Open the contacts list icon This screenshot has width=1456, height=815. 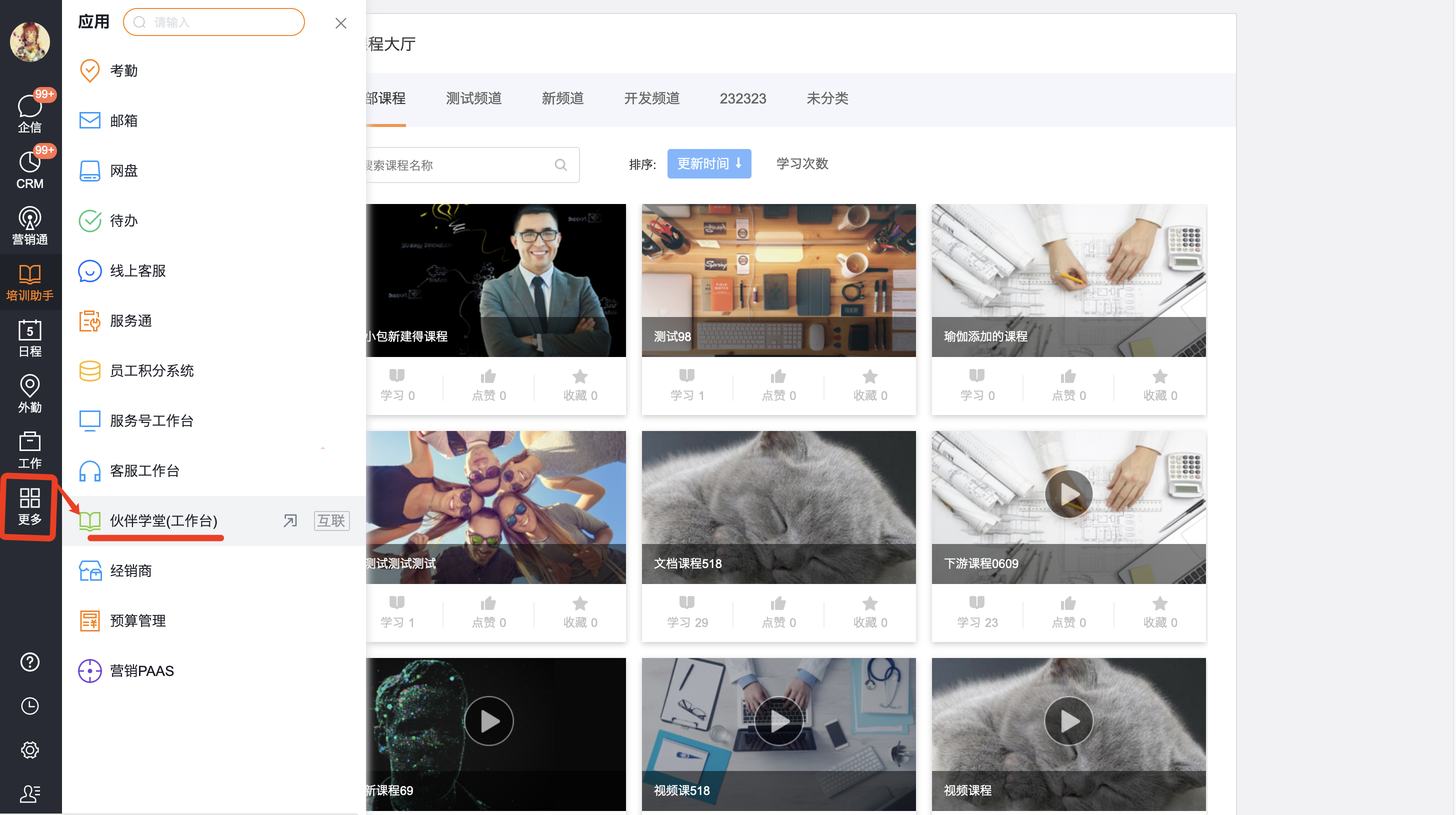point(30,794)
